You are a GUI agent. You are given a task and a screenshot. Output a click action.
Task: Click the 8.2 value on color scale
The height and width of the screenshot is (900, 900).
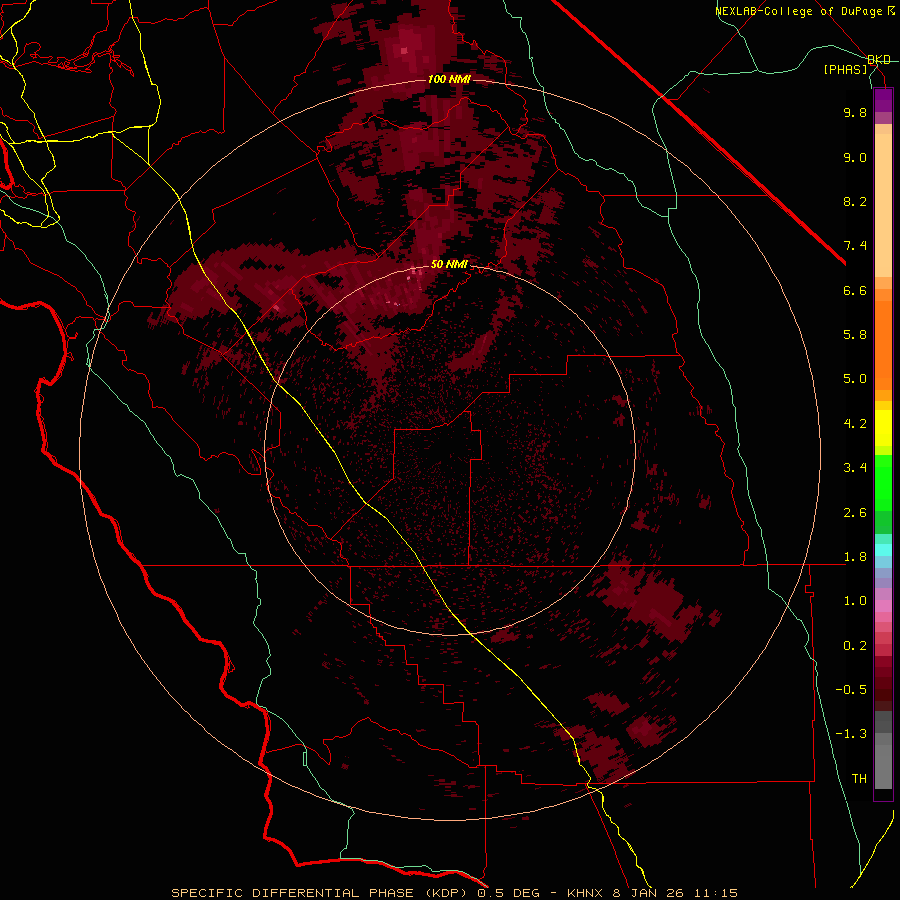click(x=855, y=201)
